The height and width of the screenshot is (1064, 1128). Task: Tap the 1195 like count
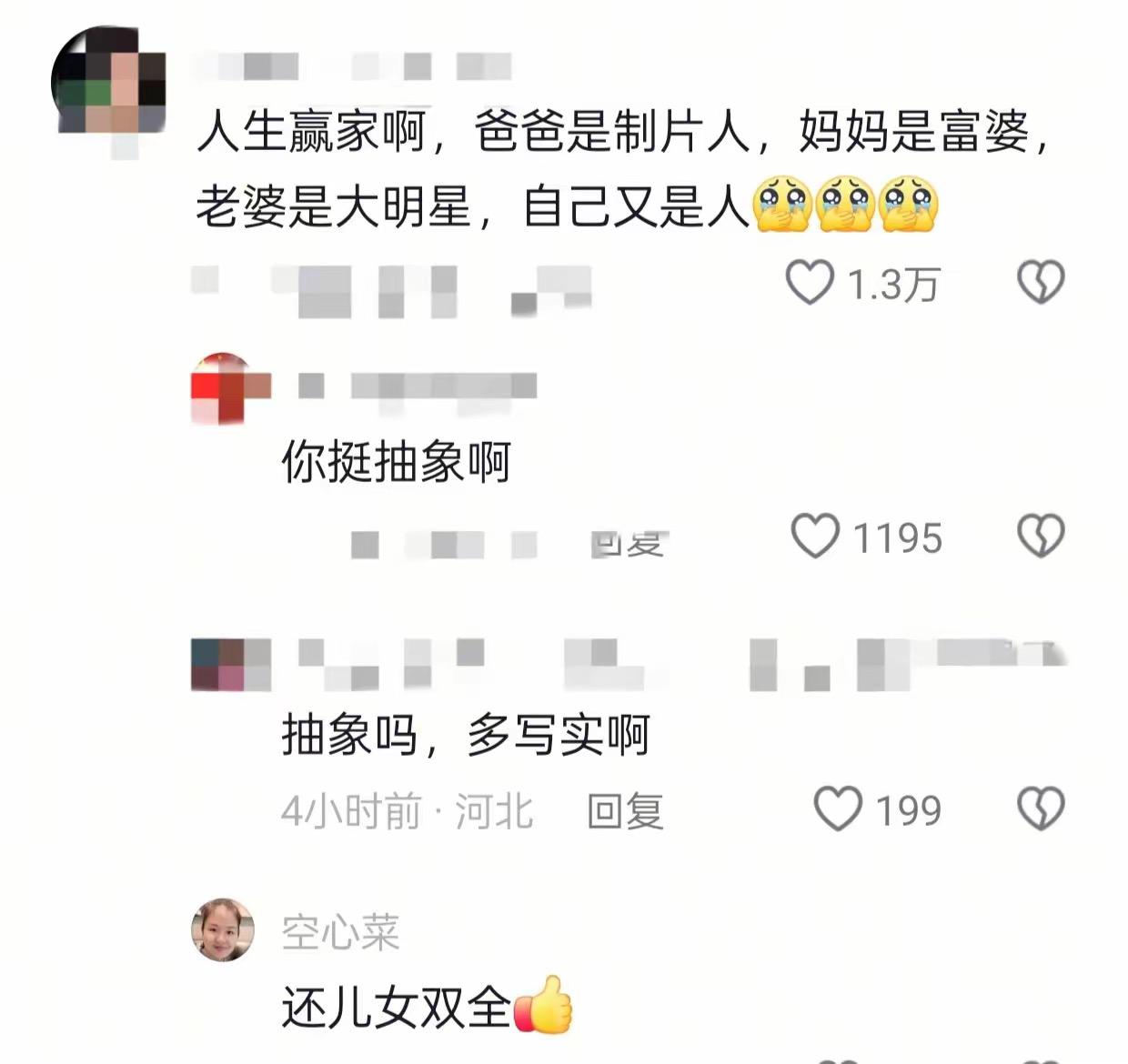(897, 537)
